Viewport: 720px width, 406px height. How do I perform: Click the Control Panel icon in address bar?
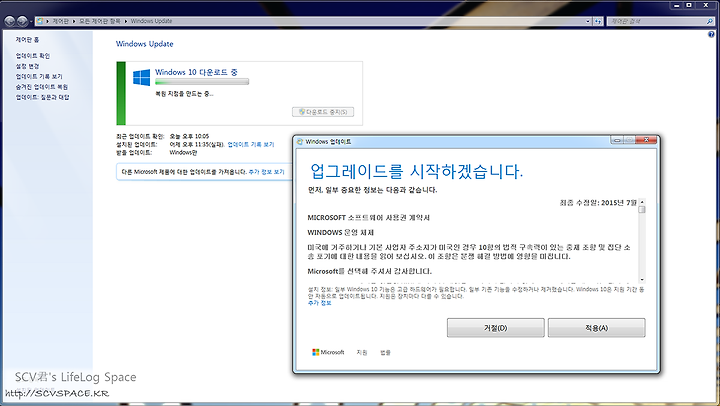[40, 21]
